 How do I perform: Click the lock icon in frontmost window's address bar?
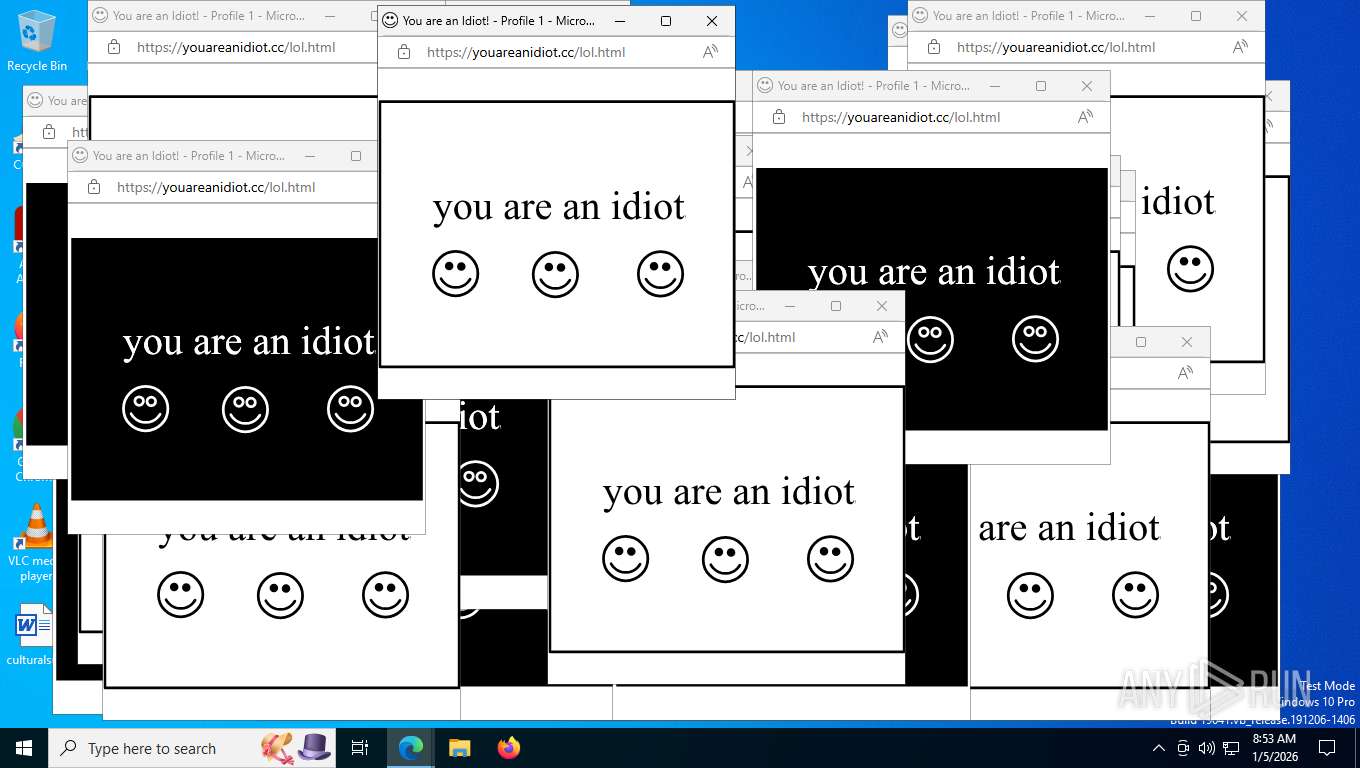(x=404, y=52)
